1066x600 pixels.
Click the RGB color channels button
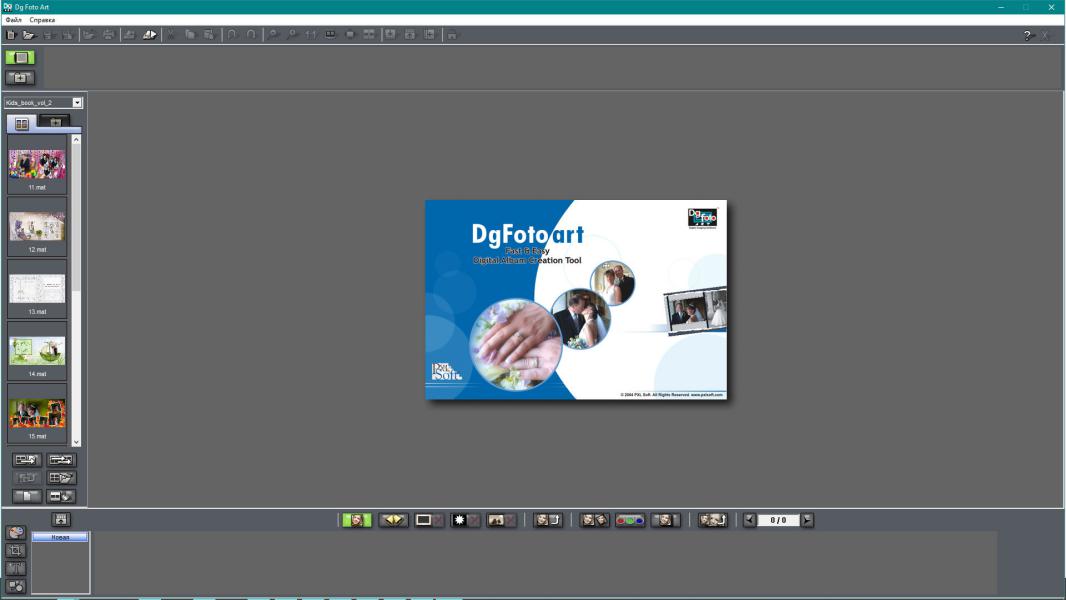point(630,520)
